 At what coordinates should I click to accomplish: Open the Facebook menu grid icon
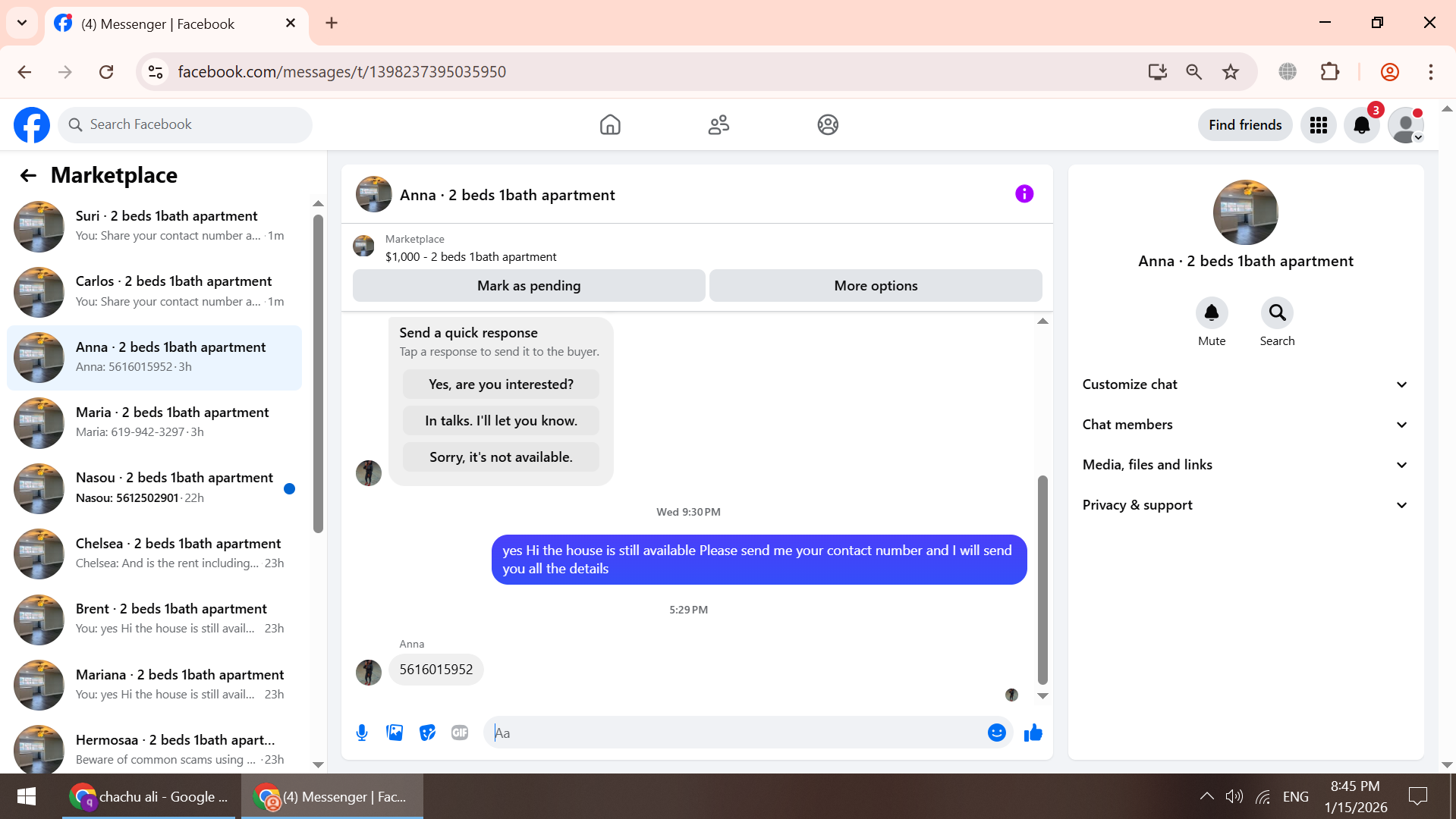click(x=1319, y=125)
